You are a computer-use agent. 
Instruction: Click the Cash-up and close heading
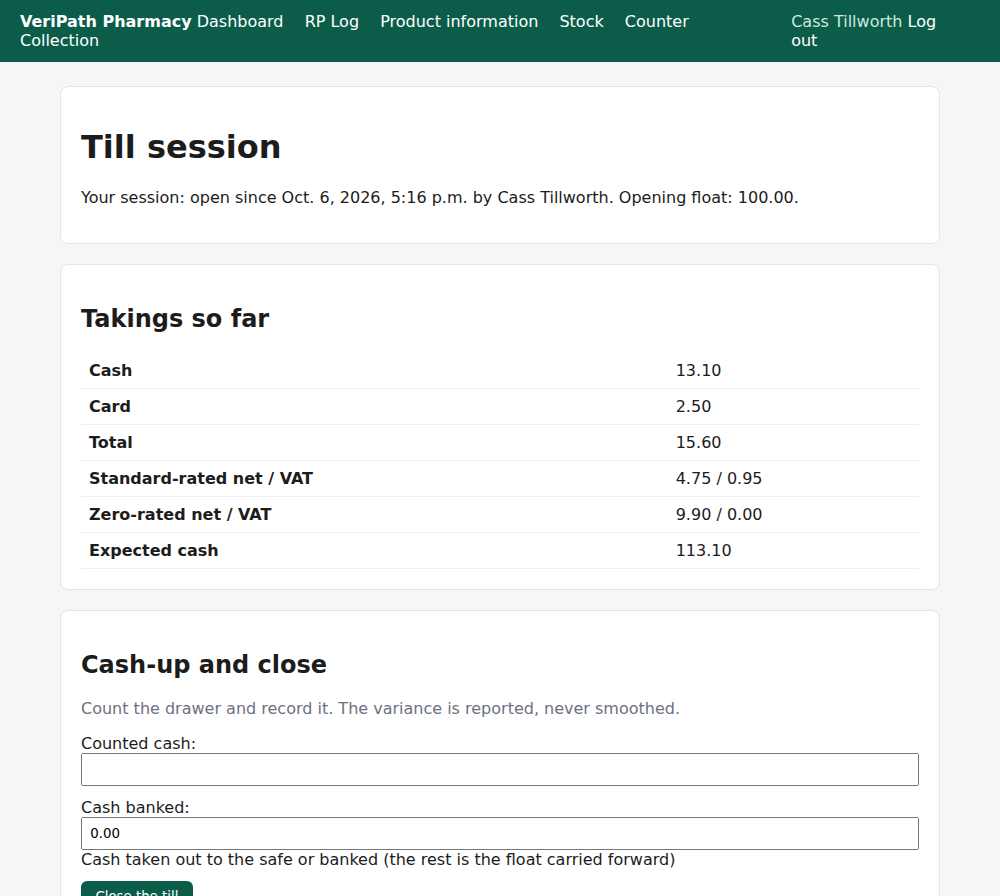click(x=204, y=665)
